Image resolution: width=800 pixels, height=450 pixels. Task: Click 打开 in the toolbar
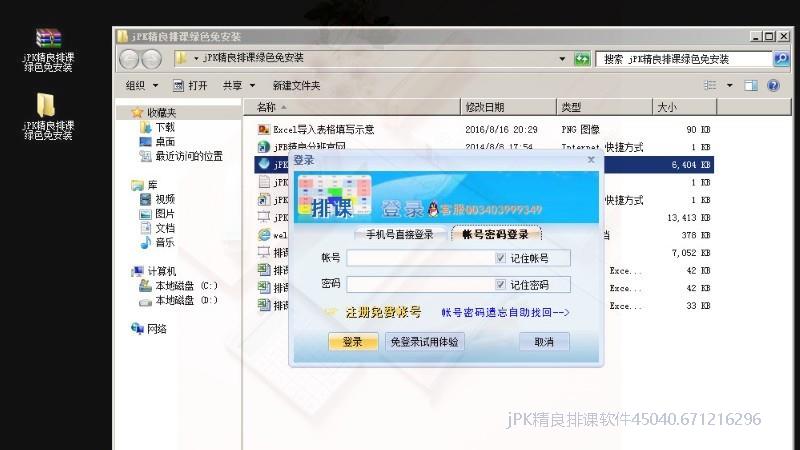point(190,85)
